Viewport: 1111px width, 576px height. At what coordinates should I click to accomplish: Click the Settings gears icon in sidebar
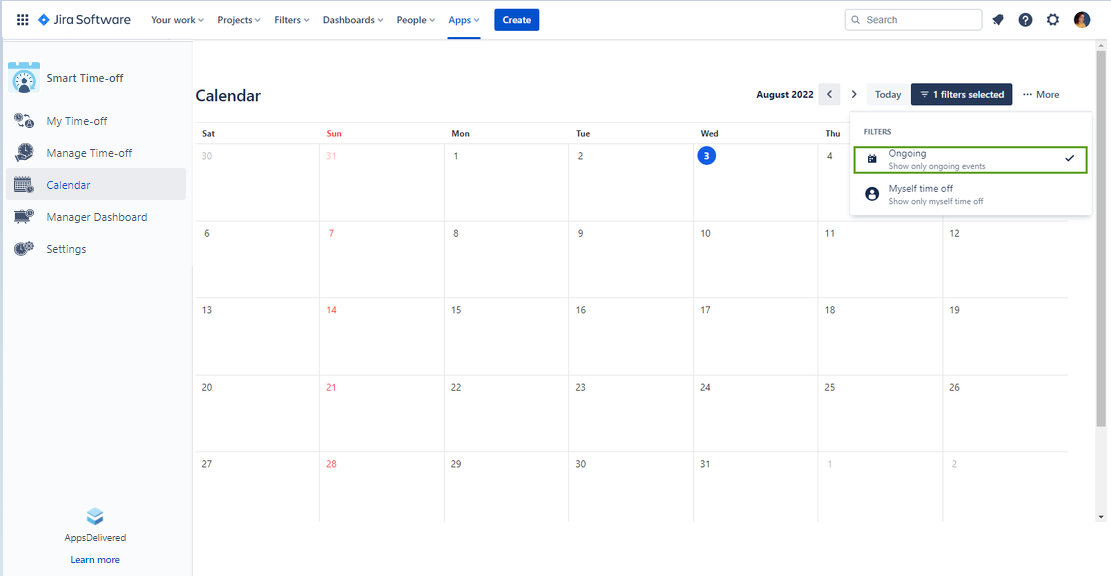pos(24,249)
